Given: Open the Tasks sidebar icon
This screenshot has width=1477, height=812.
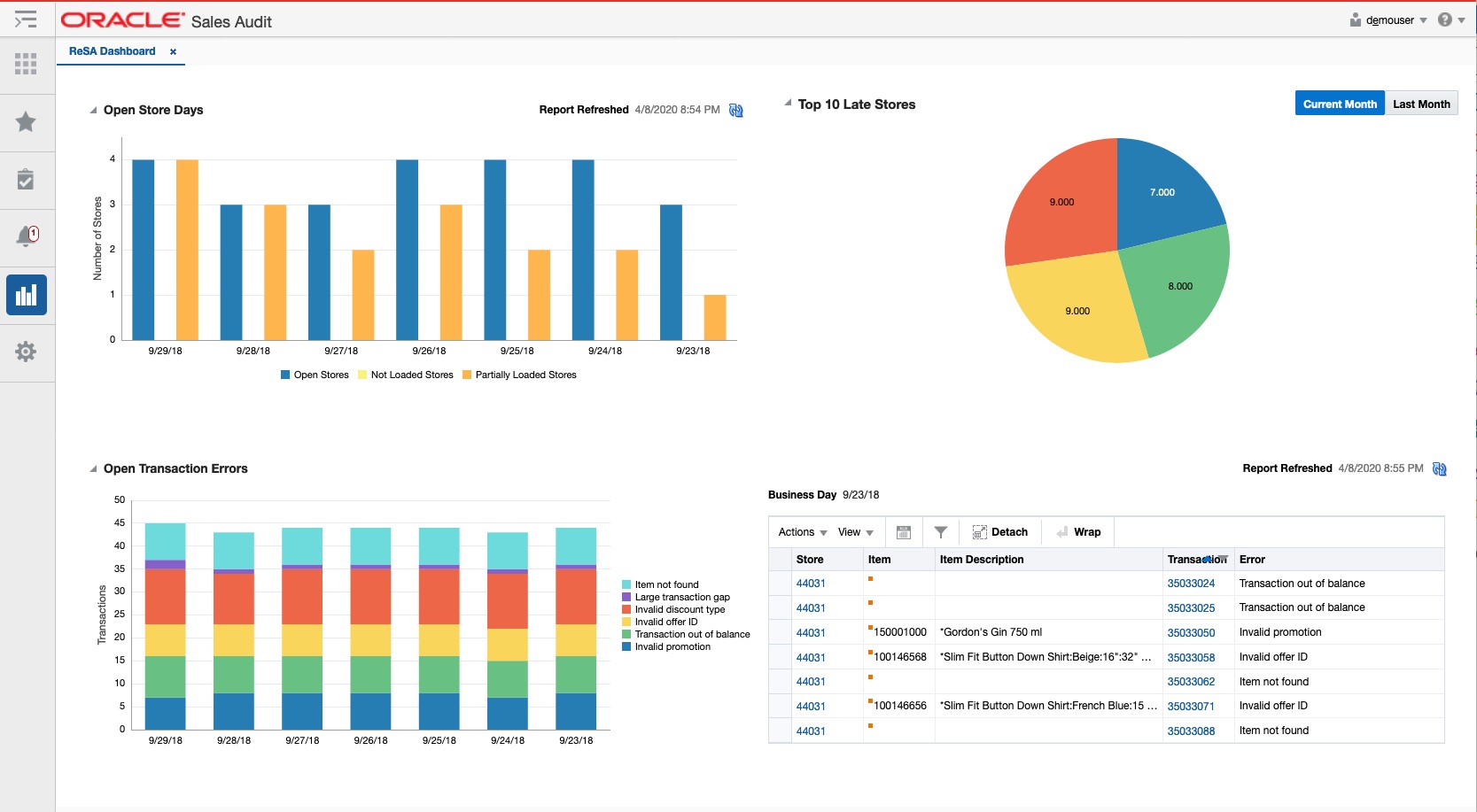Looking at the screenshot, I should point(27,19).
